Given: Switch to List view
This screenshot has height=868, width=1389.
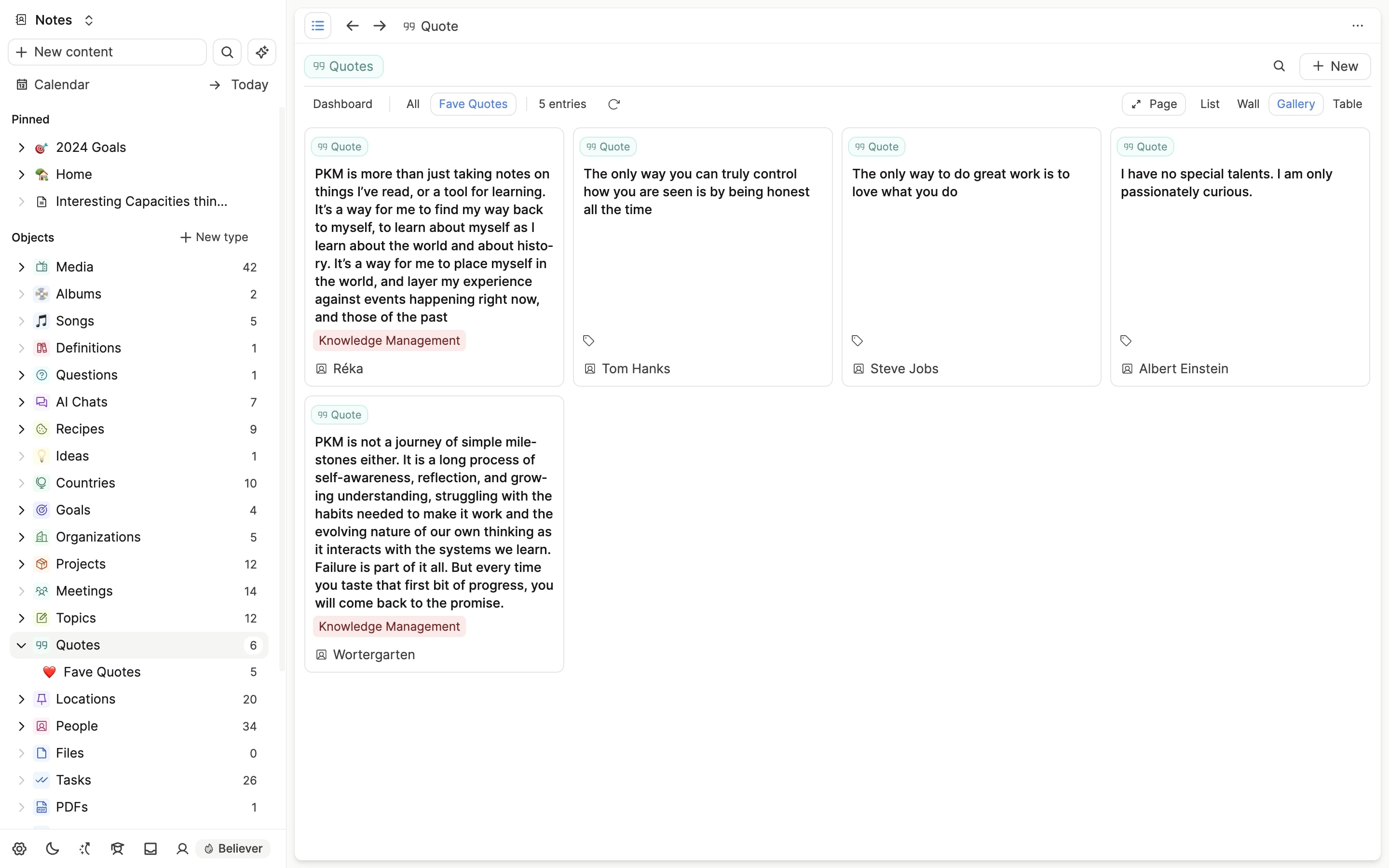Looking at the screenshot, I should tap(1210, 104).
